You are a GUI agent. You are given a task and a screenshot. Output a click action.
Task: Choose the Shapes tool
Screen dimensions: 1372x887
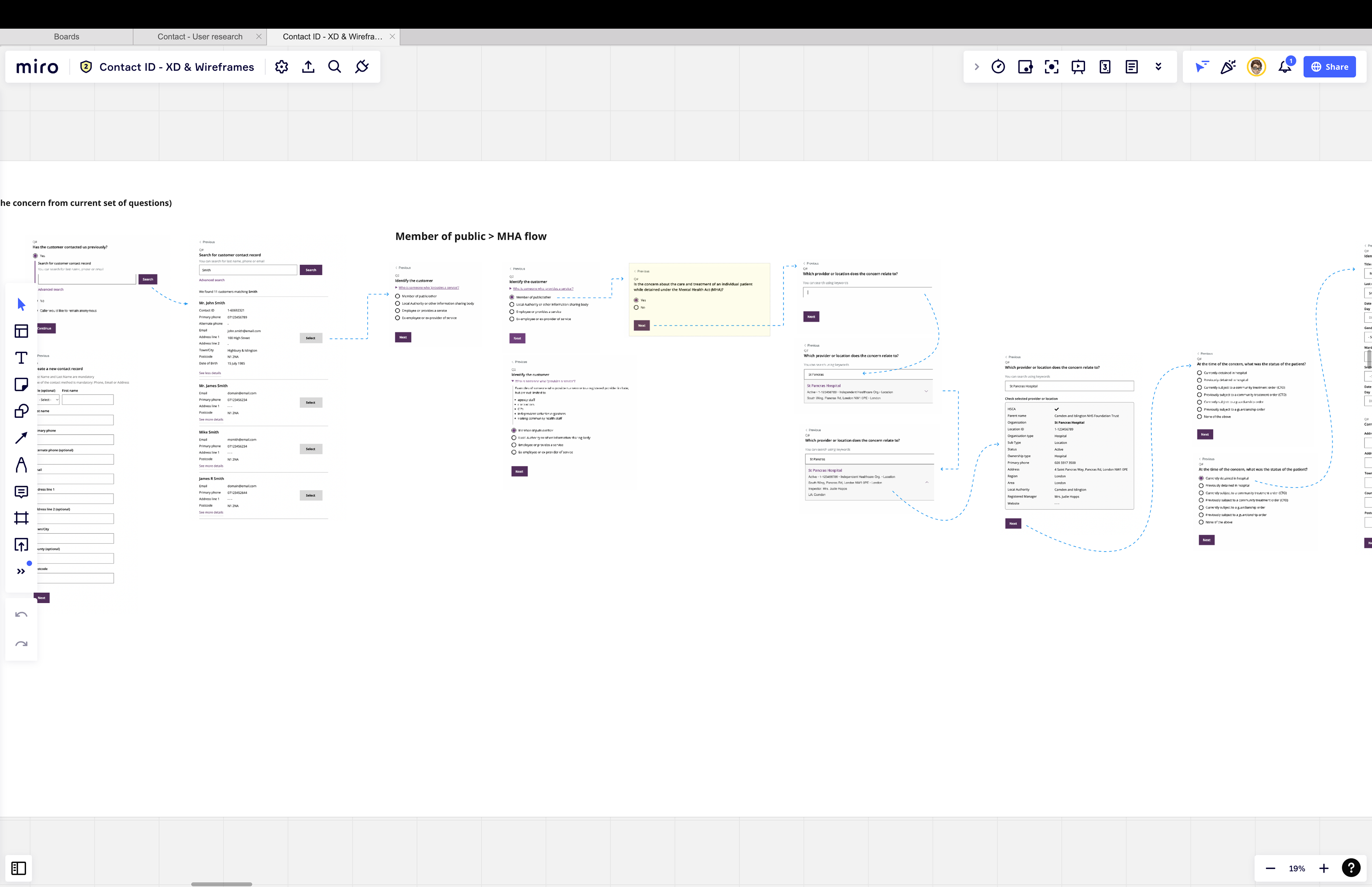21,411
